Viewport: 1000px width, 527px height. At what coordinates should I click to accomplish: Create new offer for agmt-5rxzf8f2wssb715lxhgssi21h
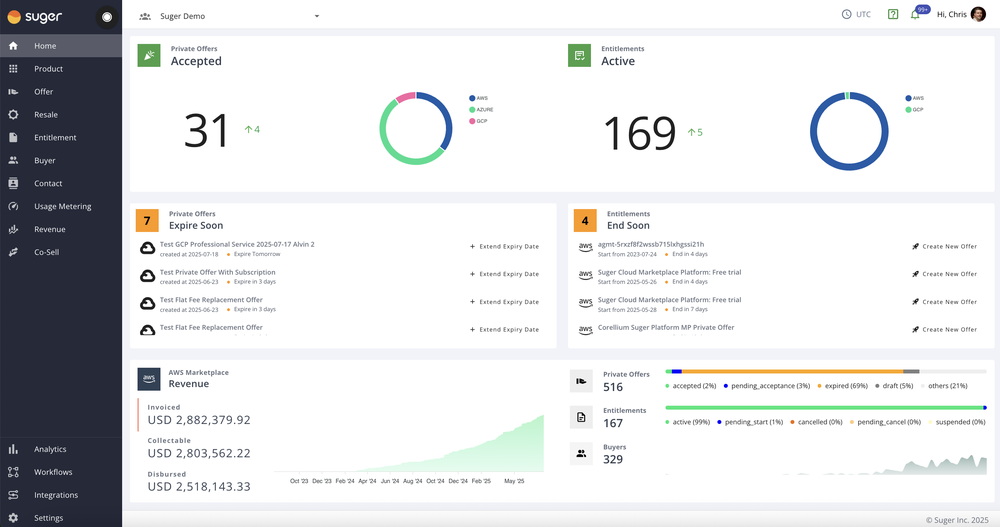945,246
